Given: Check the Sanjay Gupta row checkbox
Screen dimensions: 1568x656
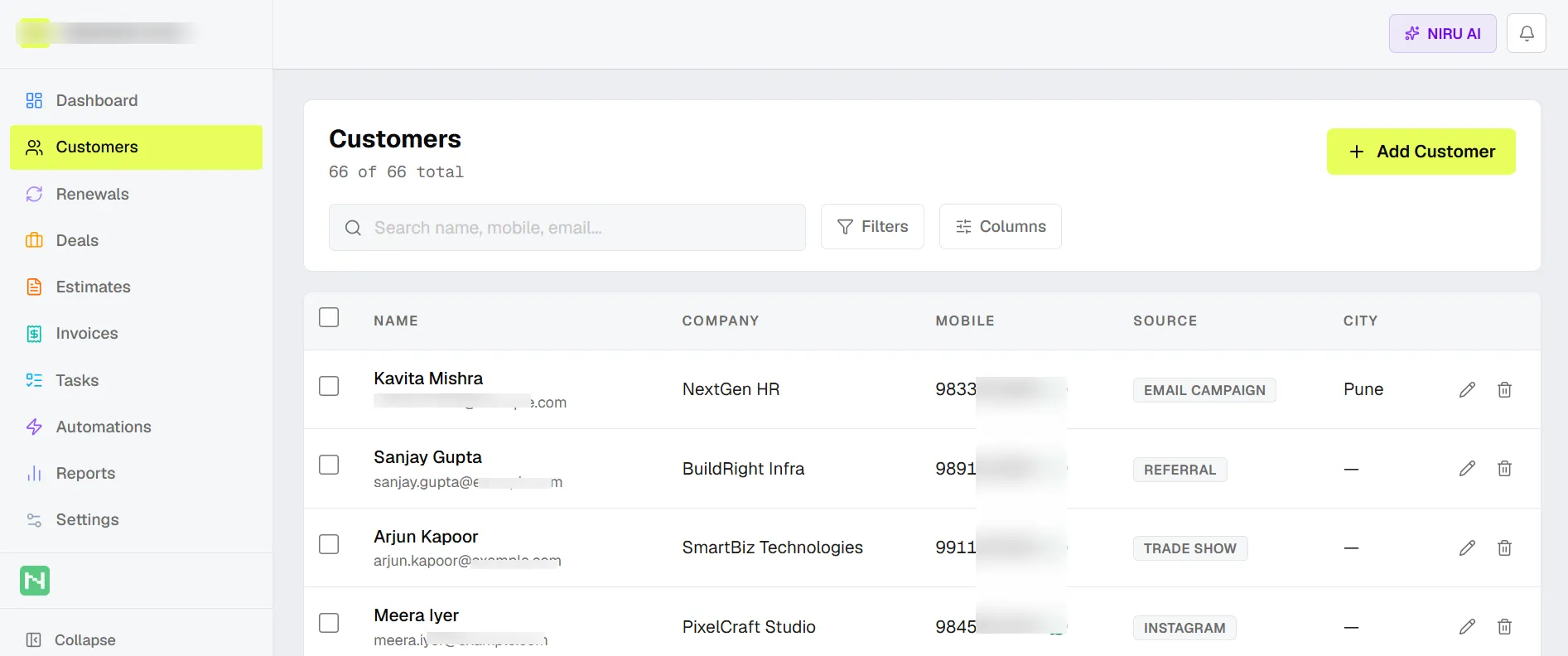Looking at the screenshot, I should click(x=329, y=465).
